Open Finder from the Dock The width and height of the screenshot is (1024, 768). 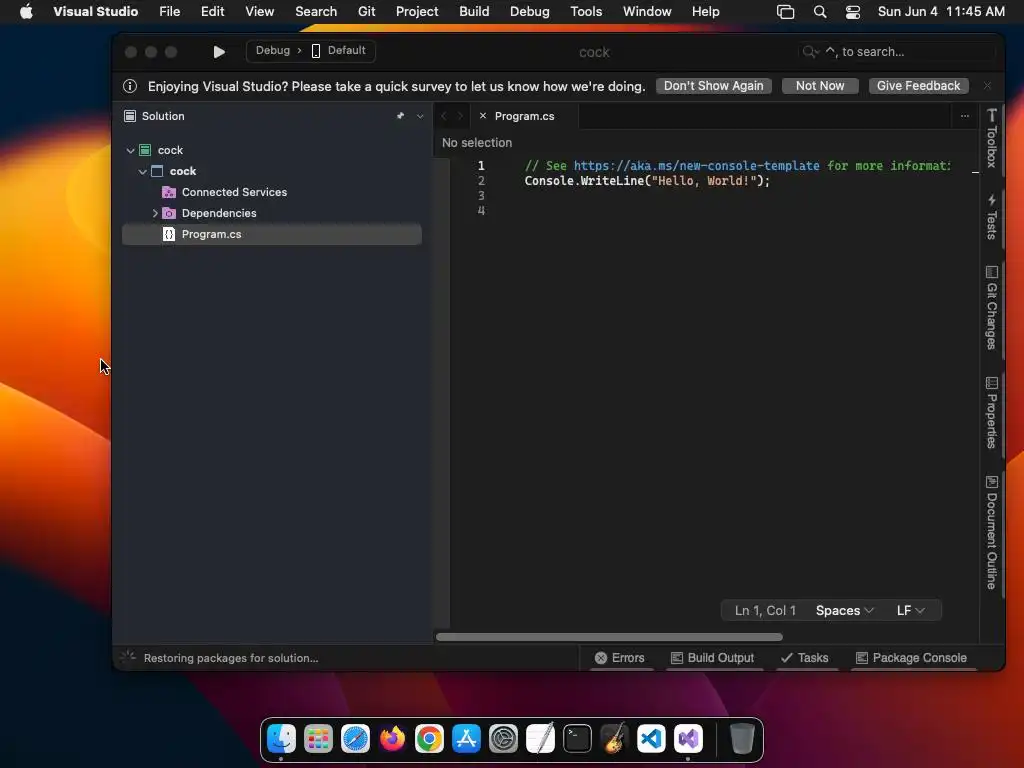pyautogui.click(x=281, y=739)
